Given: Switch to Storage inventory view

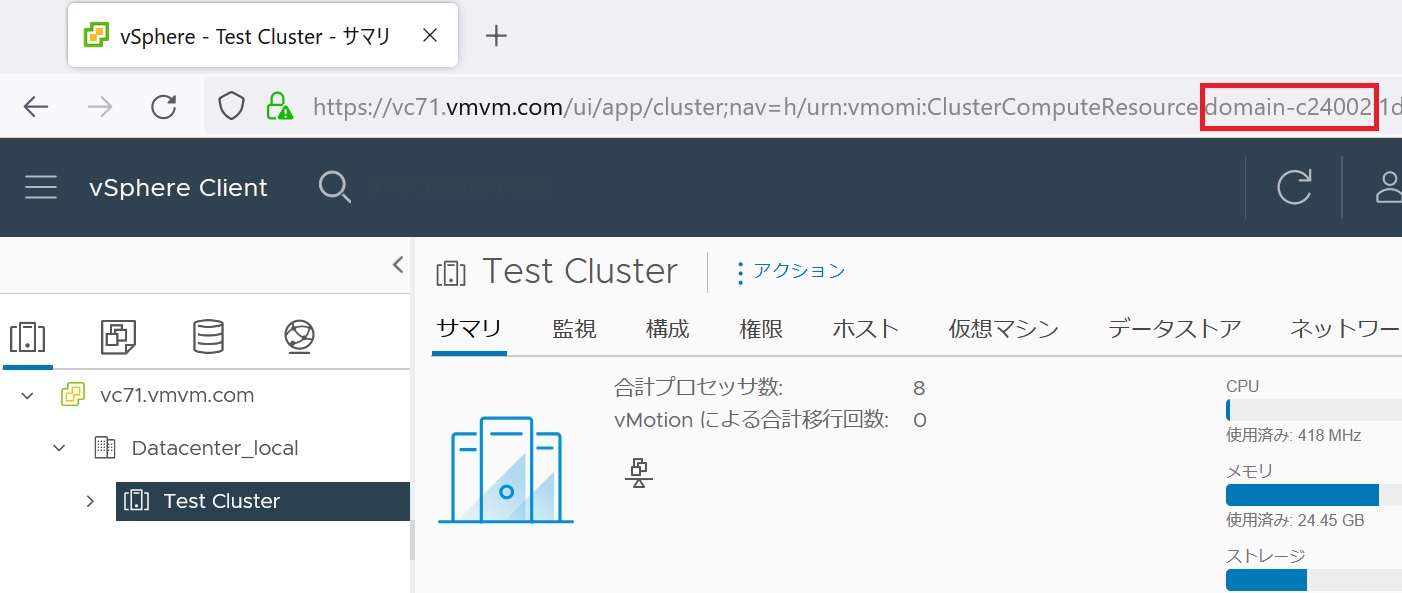Looking at the screenshot, I should click(208, 337).
